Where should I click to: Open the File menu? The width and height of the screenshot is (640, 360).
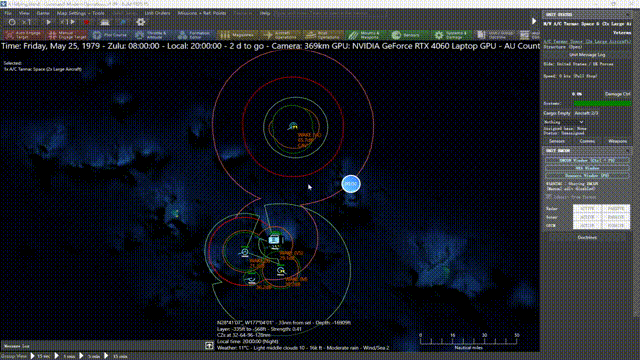(8, 13)
